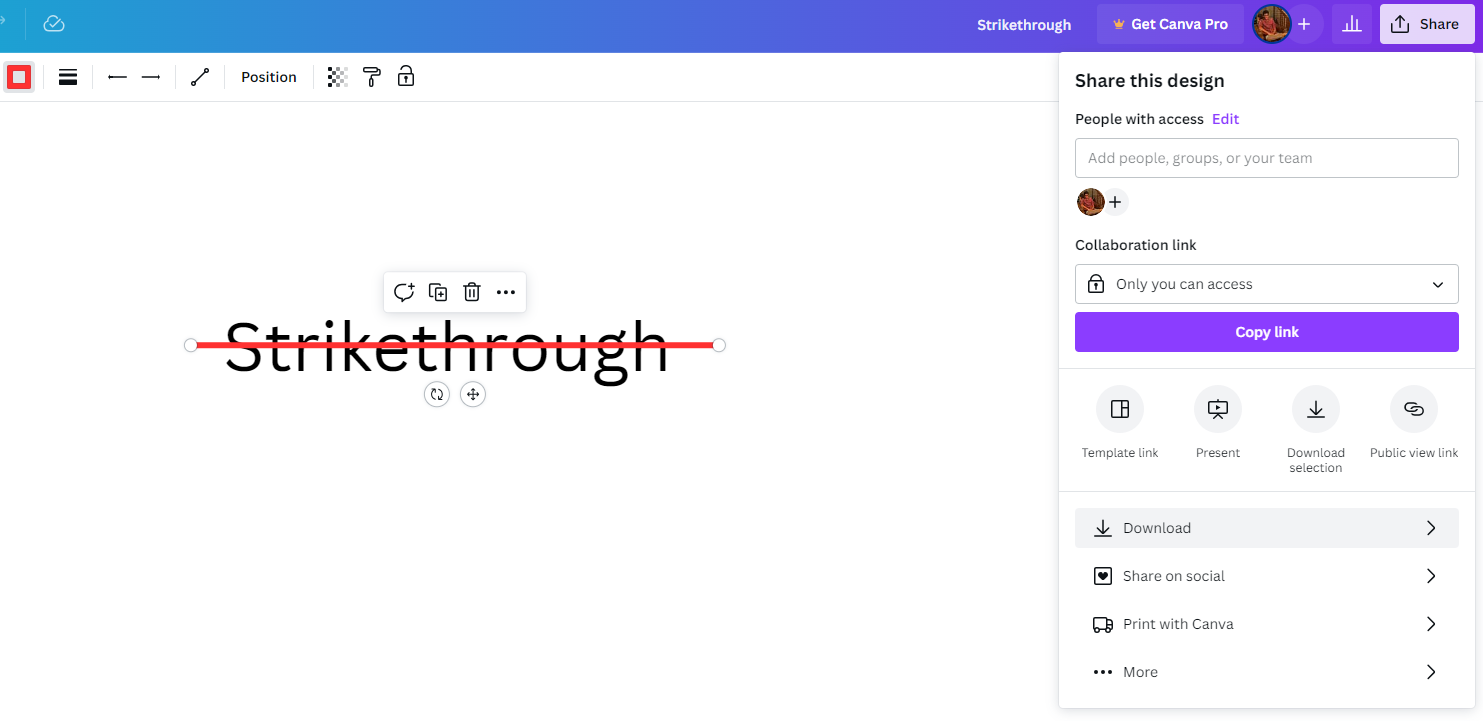Click the design title in top bar
The height and width of the screenshot is (721, 1483).
[x=1024, y=25]
